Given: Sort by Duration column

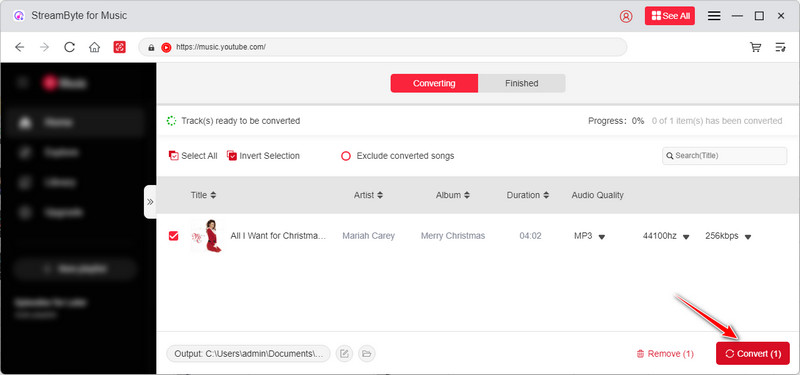Looking at the screenshot, I should pyautogui.click(x=528, y=195).
